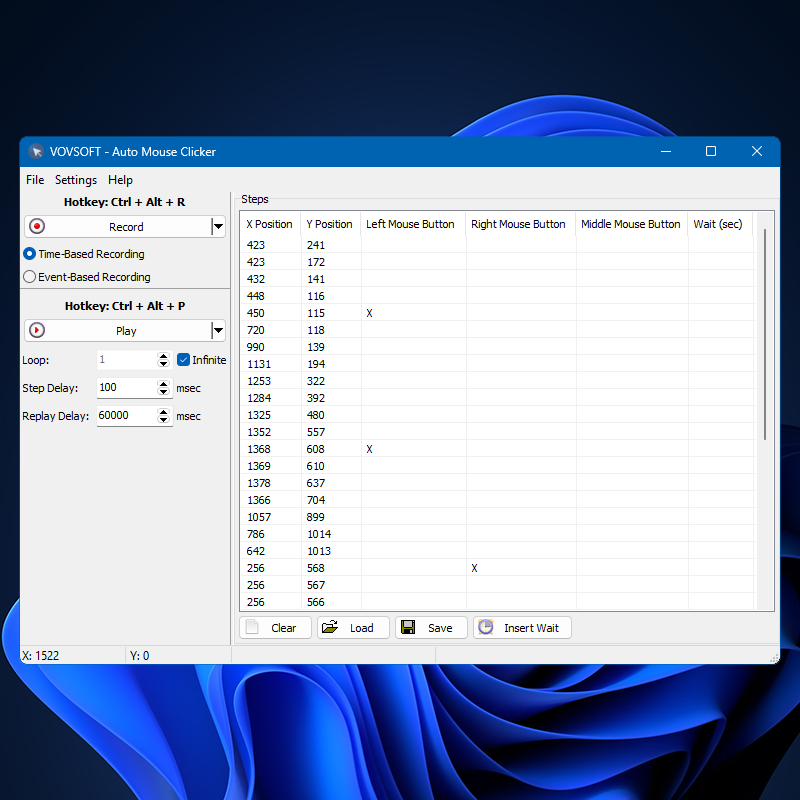
Task: Open the dropdown arrow next to Play
Action: coord(218,330)
